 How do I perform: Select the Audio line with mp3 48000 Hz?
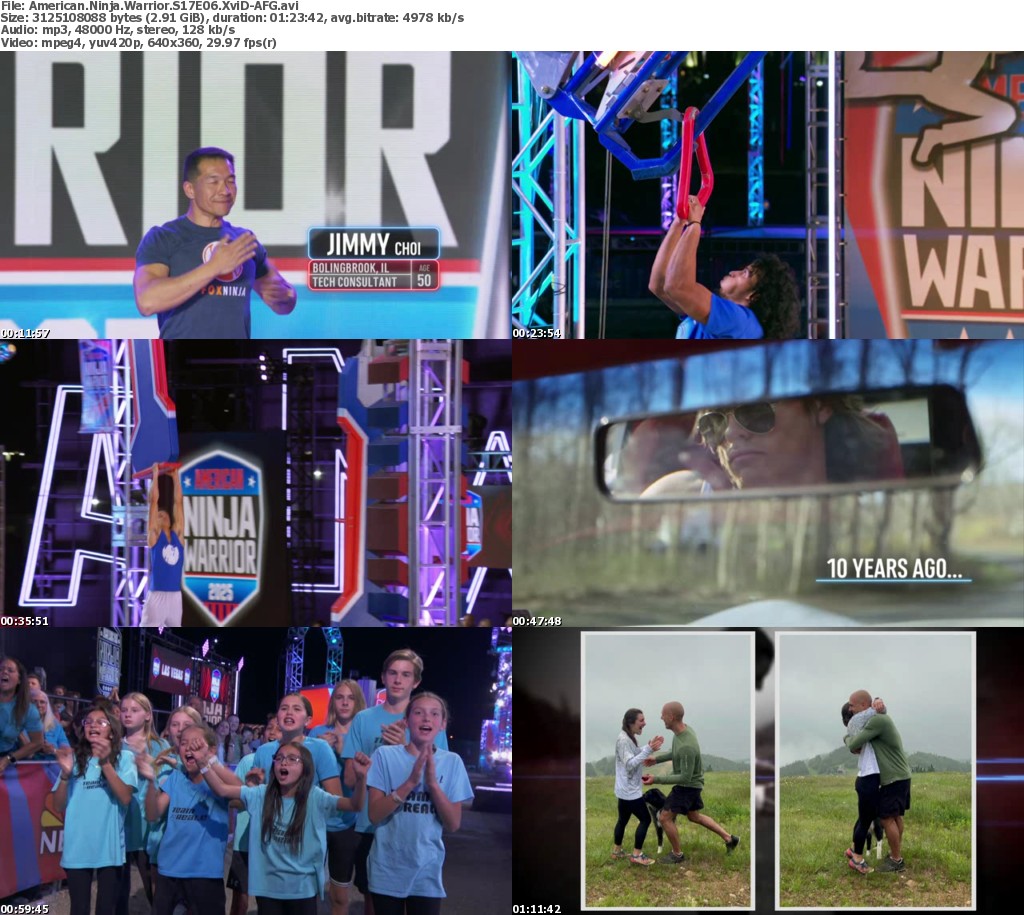click(118, 30)
